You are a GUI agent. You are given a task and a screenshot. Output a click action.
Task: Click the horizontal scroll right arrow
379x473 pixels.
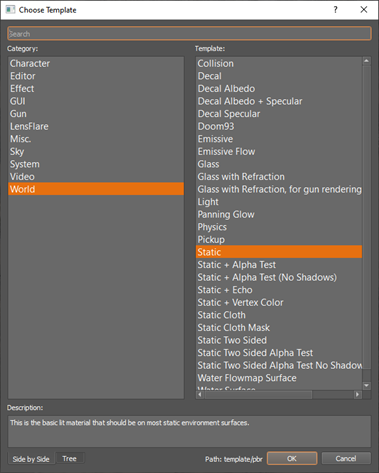[x=357, y=394]
